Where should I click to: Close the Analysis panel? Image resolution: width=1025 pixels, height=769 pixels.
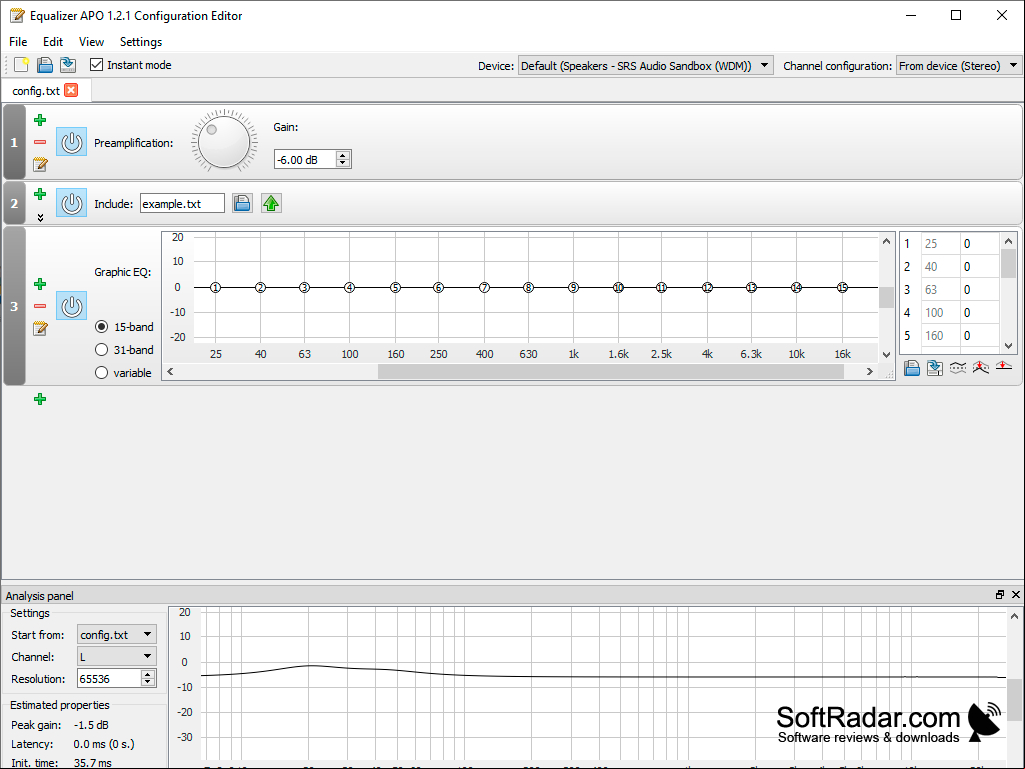pos(1016,594)
